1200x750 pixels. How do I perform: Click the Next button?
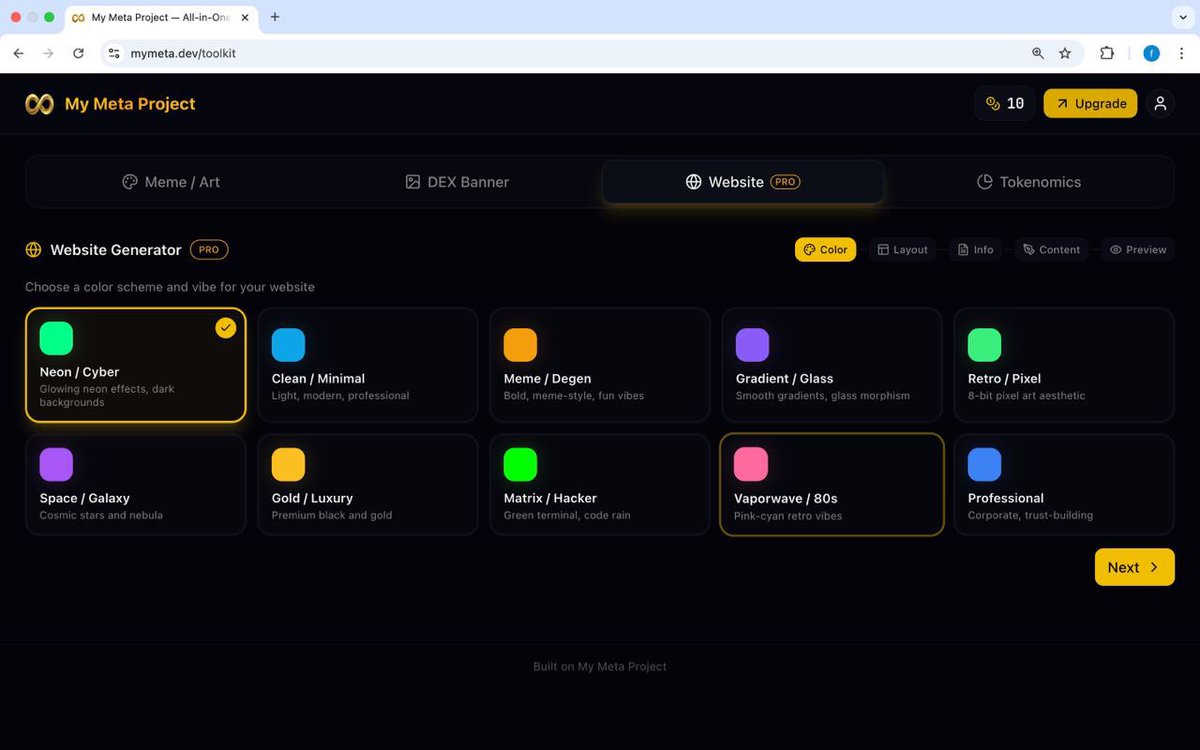[1134, 567]
